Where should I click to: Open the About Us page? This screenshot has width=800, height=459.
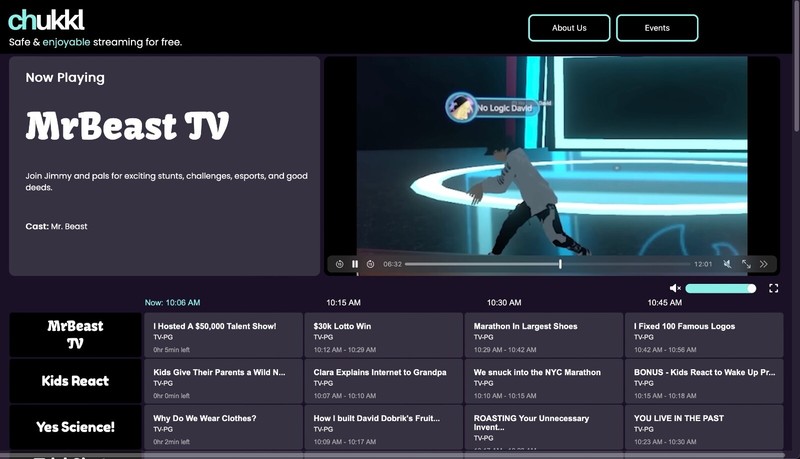click(x=569, y=28)
